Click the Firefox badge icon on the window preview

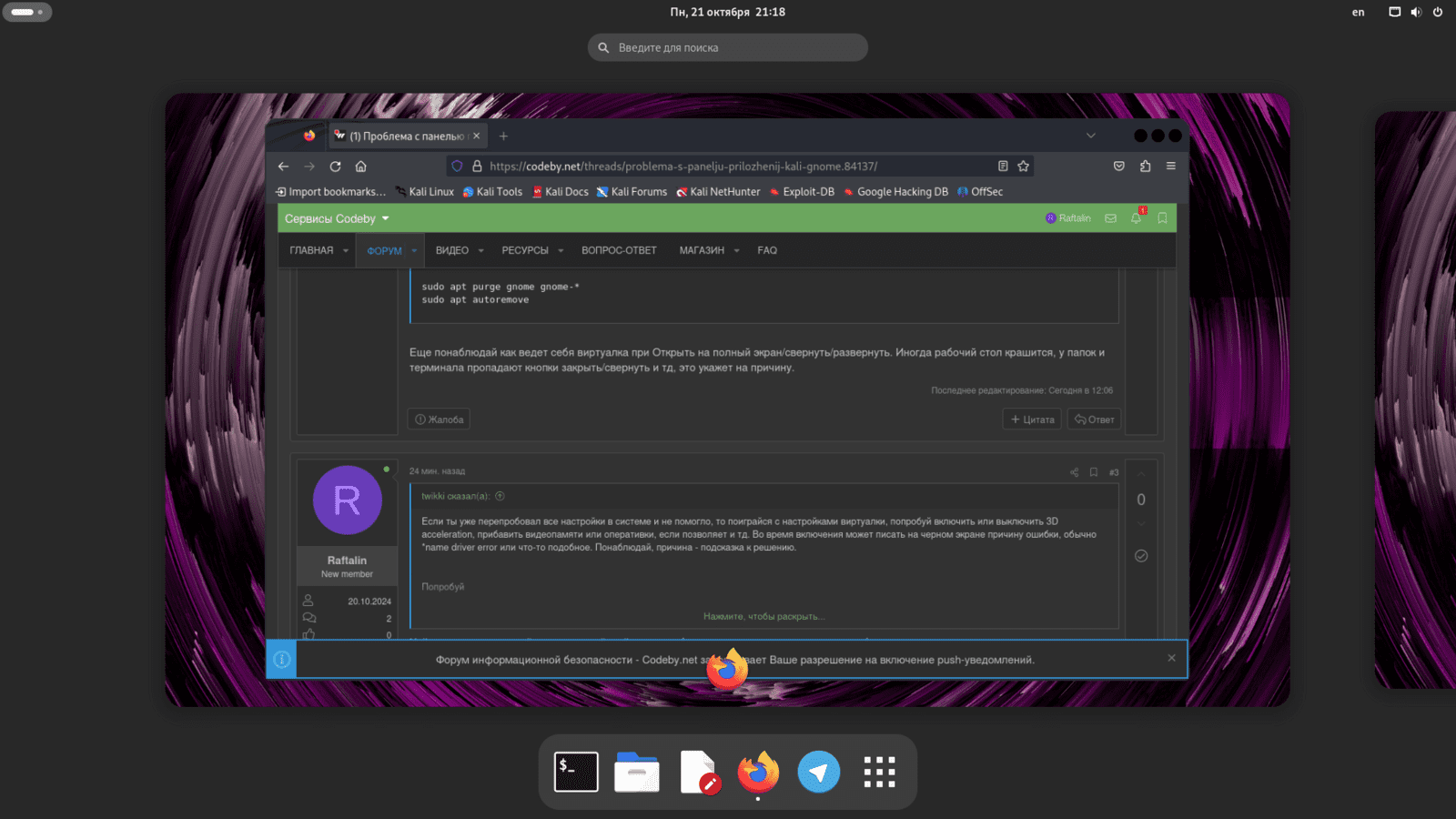(727, 670)
